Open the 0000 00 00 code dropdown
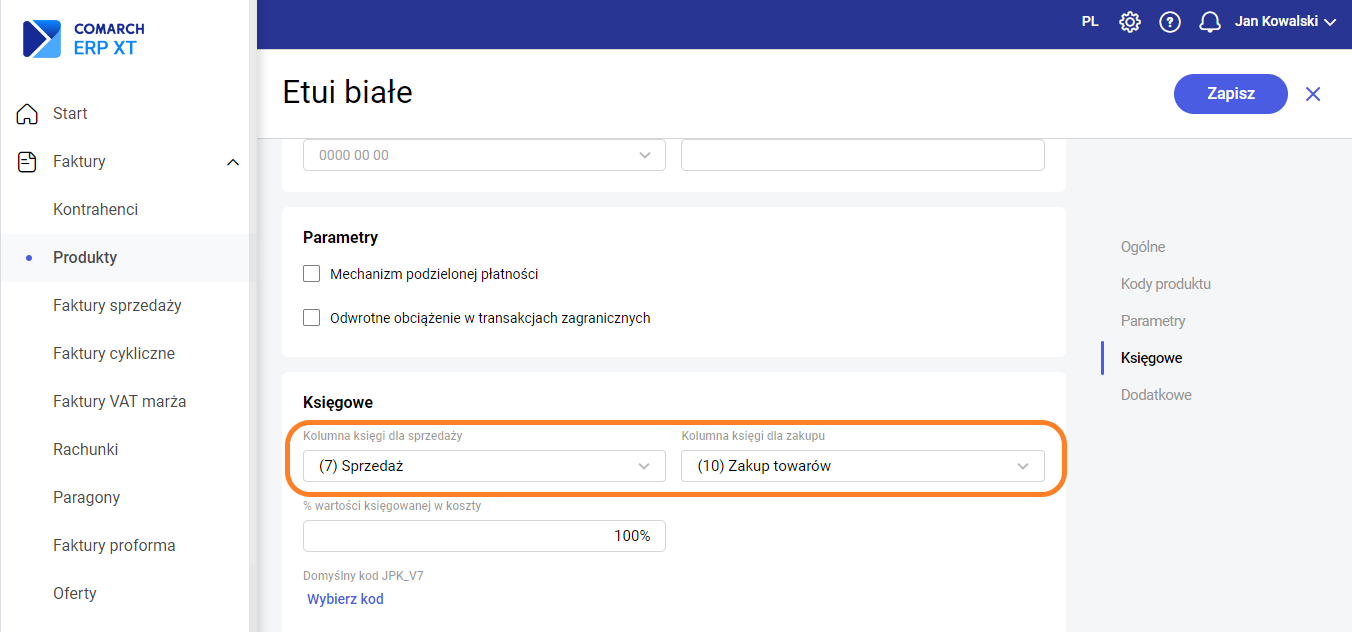The height and width of the screenshot is (632, 1352). tap(484, 155)
